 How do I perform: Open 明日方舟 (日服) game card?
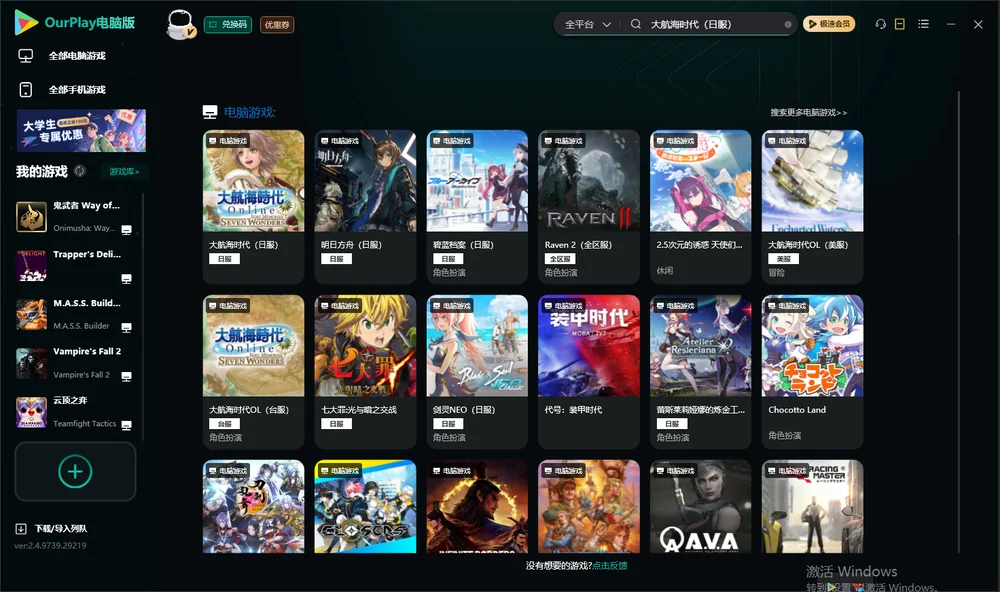(x=365, y=206)
